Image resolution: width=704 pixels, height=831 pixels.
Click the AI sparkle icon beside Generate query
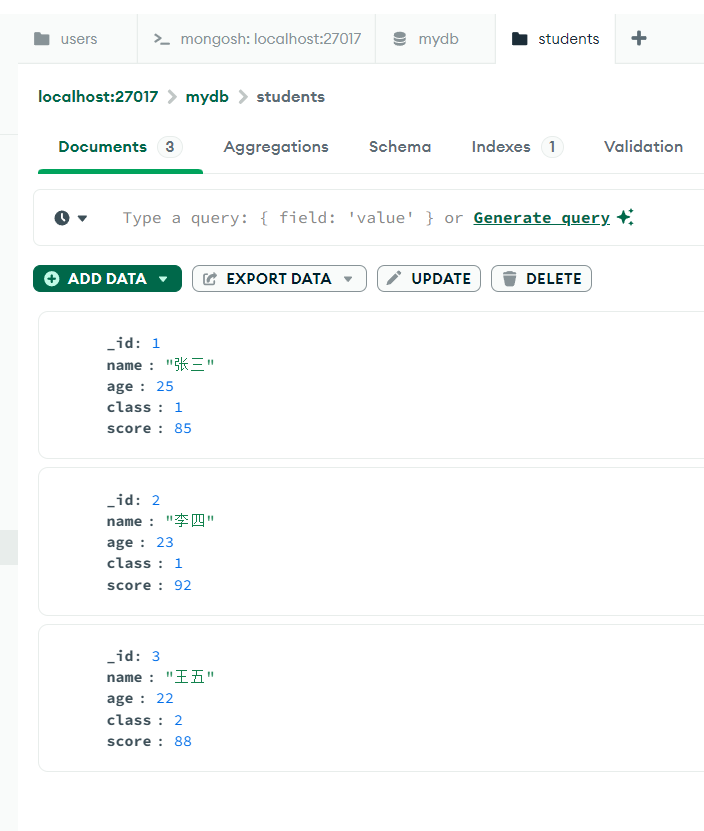click(625, 217)
